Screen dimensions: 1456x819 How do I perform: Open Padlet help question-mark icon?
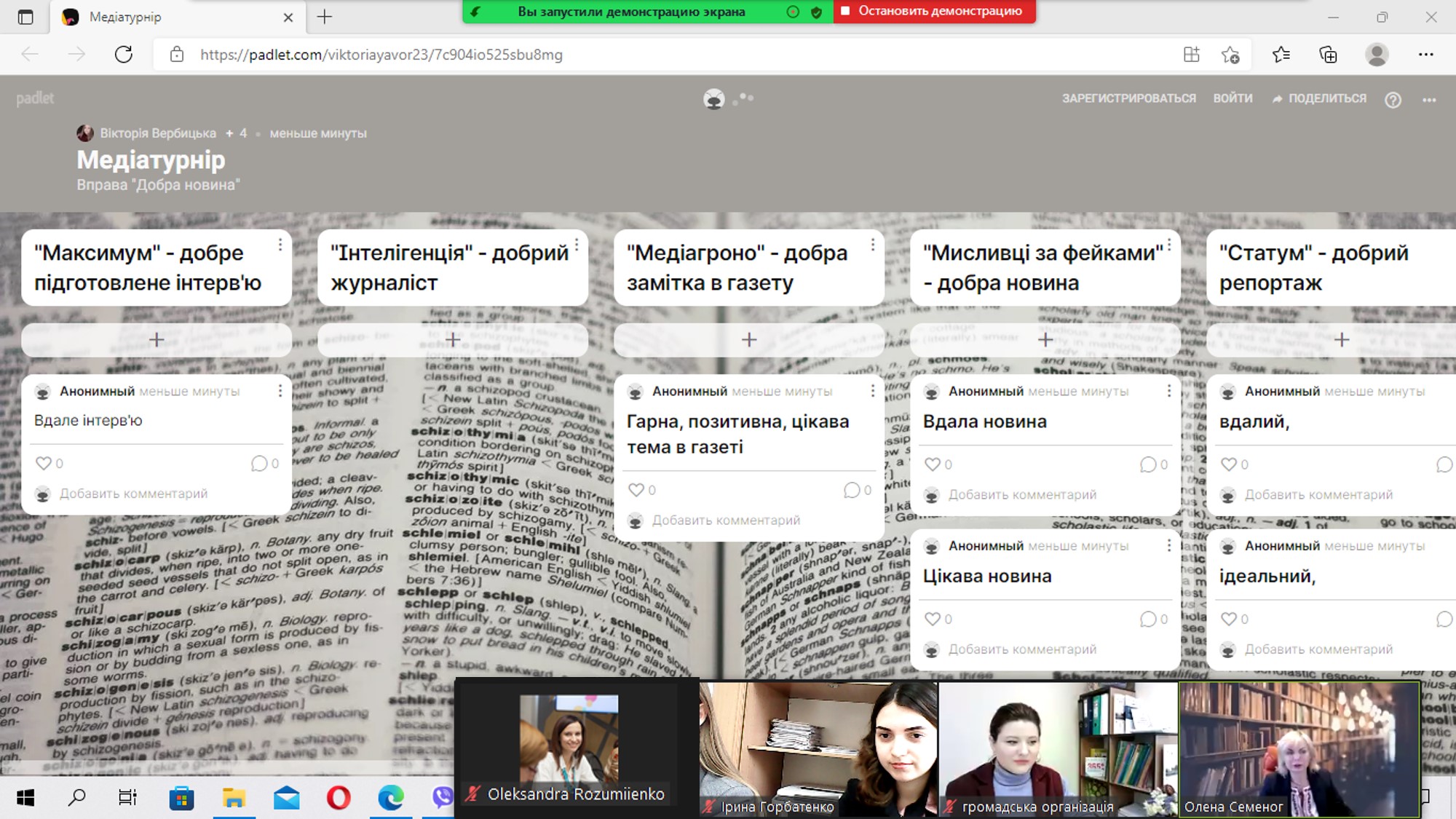pos(1393,100)
